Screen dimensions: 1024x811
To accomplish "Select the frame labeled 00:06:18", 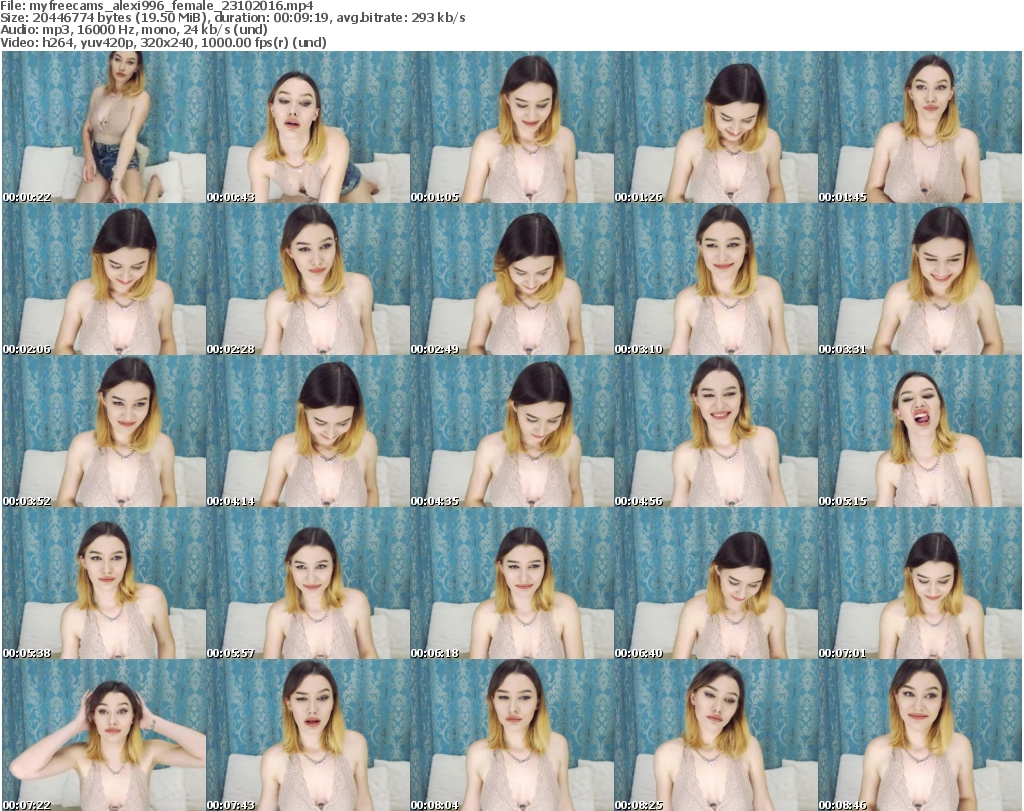I will [x=512, y=584].
